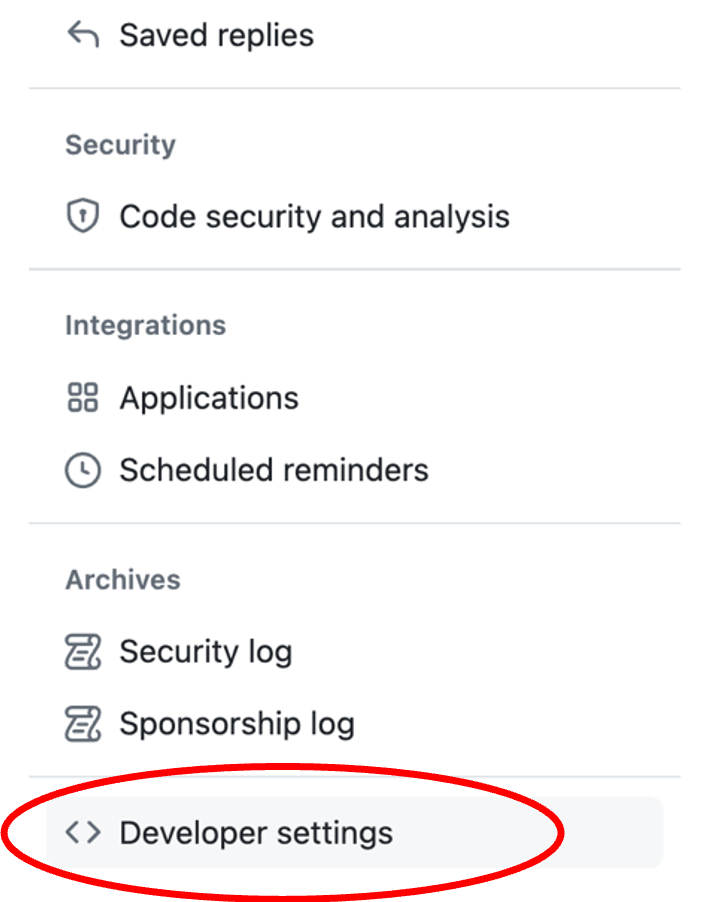Go to Scheduled reminders
The image size is (719, 902).
click(274, 470)
